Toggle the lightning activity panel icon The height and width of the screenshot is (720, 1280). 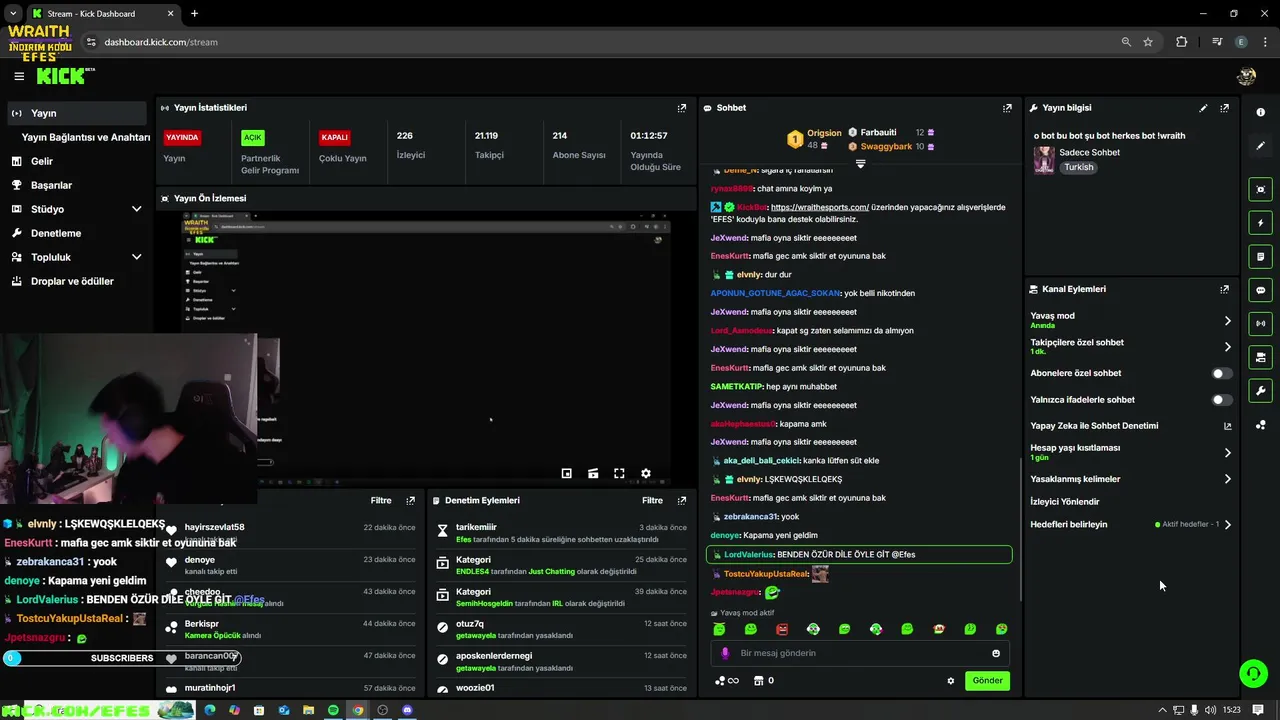pyautogui.click(x=1261, y=223)
